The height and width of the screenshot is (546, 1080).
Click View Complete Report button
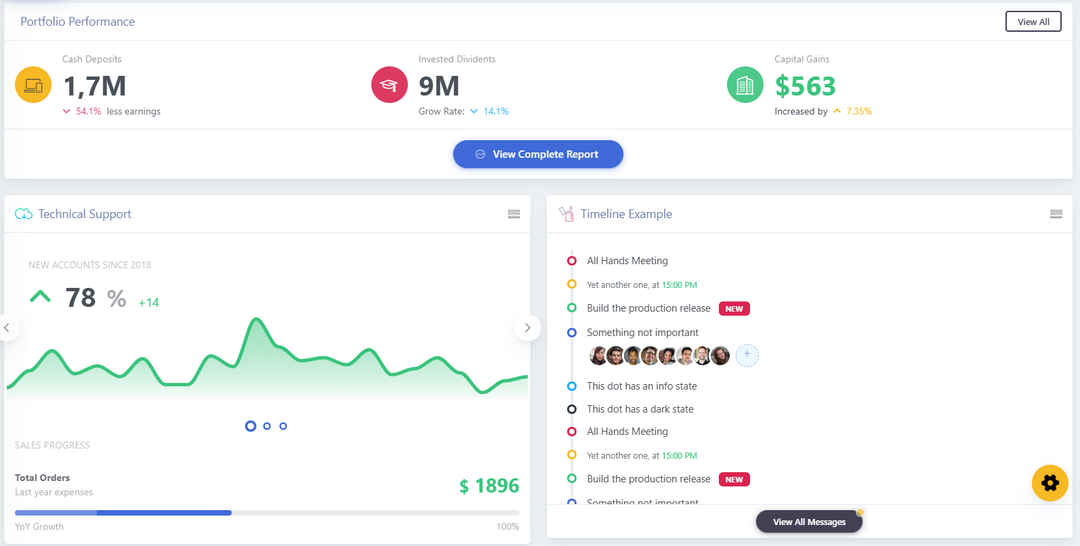coord(538,154)
